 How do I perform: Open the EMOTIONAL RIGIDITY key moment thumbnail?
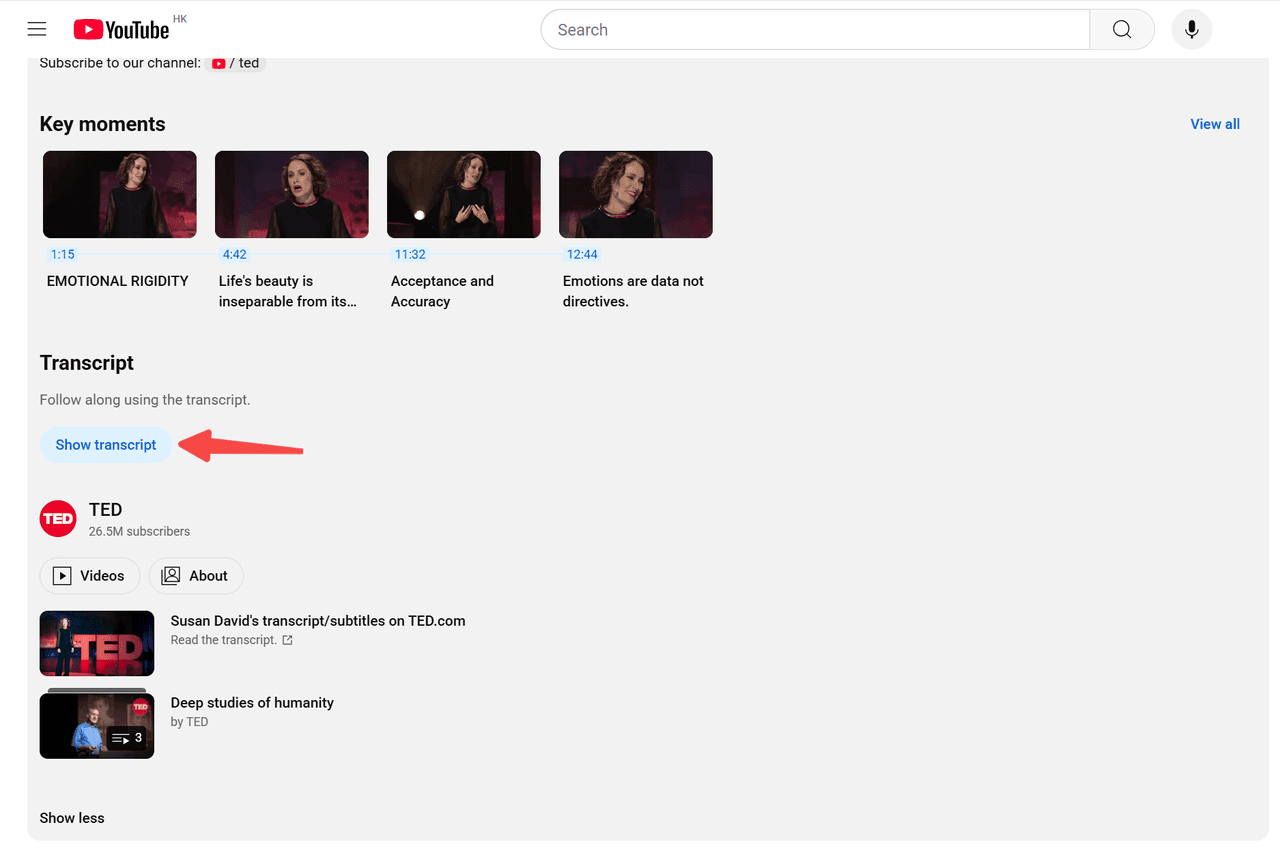click(120, 194)
